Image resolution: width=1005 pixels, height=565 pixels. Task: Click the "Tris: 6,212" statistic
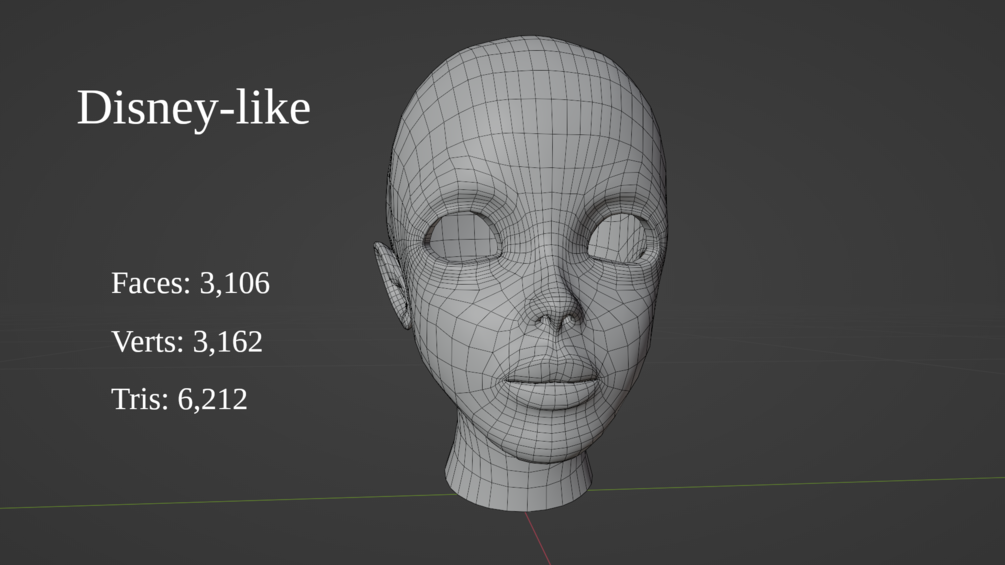[179, 399]
